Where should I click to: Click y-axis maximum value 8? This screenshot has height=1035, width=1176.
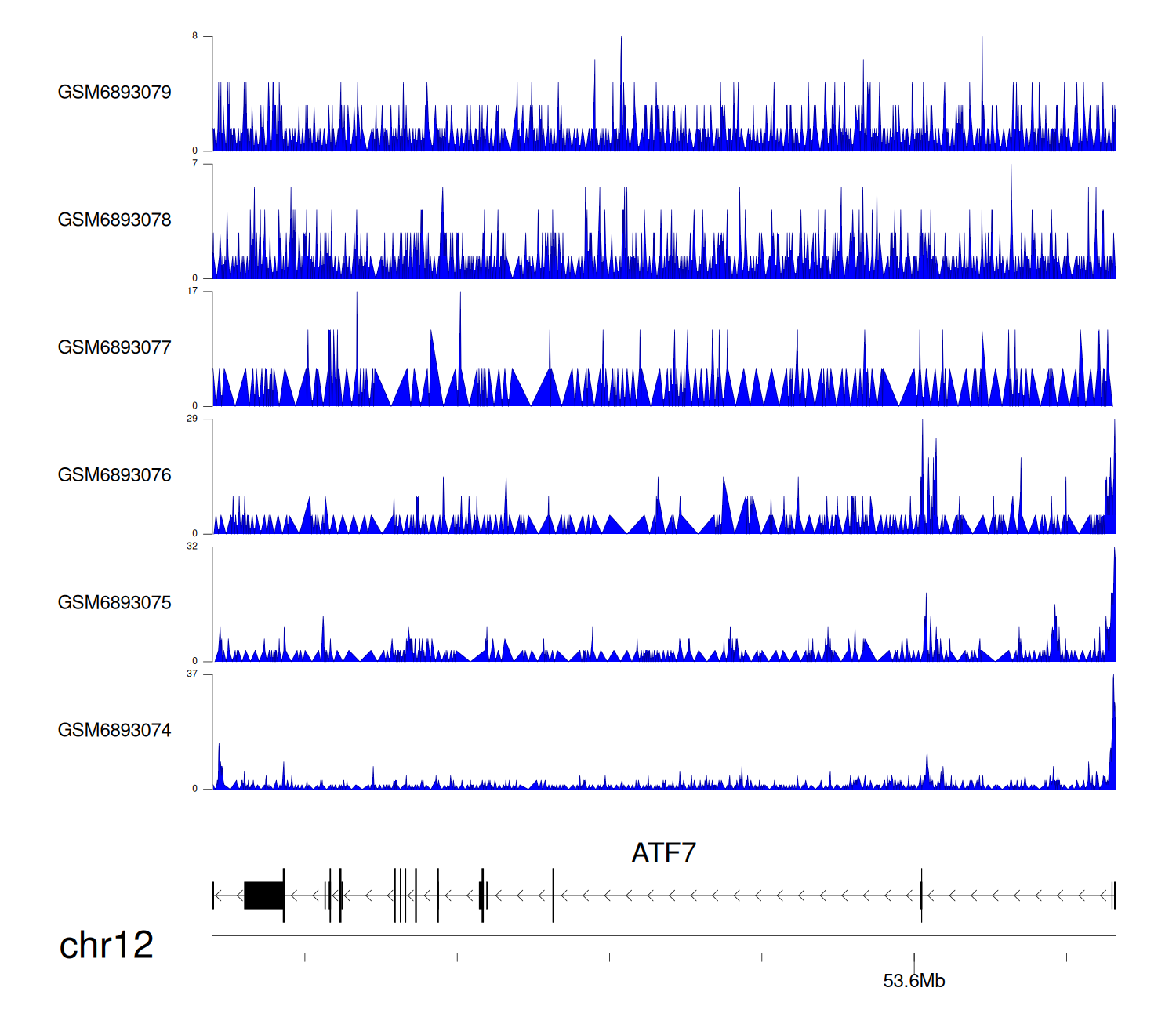point(195,36)
